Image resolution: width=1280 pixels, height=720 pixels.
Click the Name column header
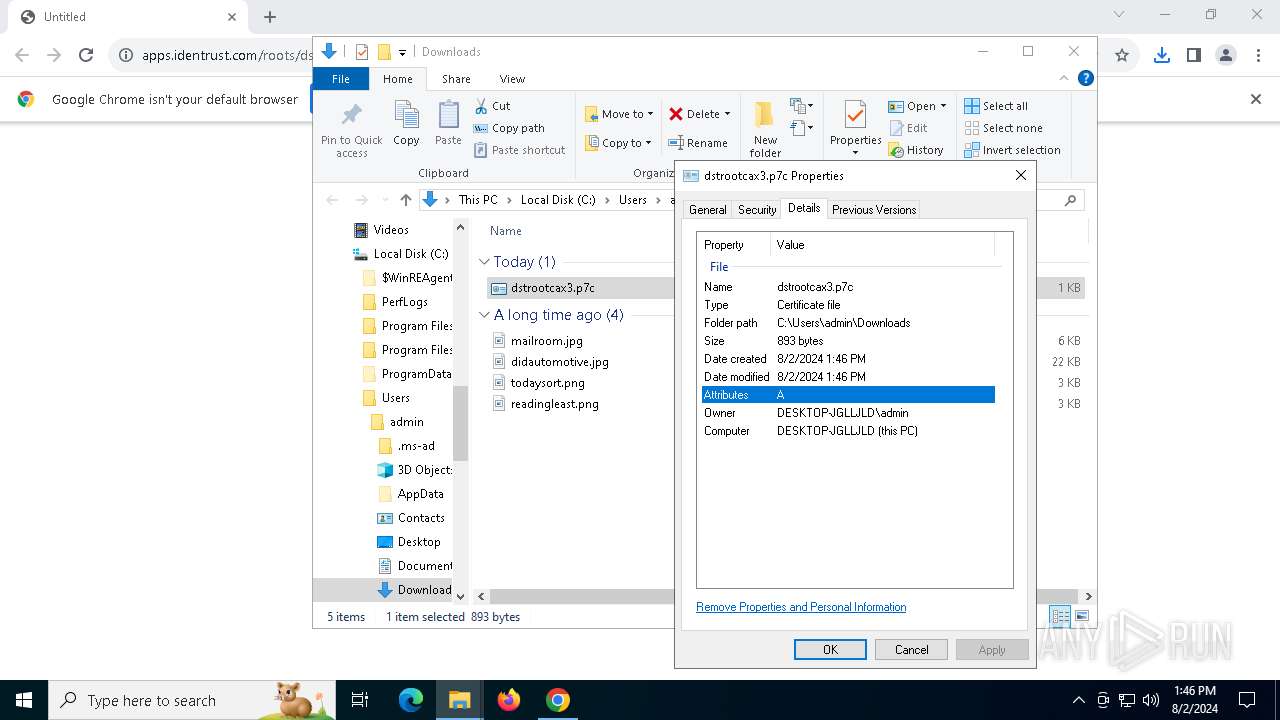(x=506, y=231)
